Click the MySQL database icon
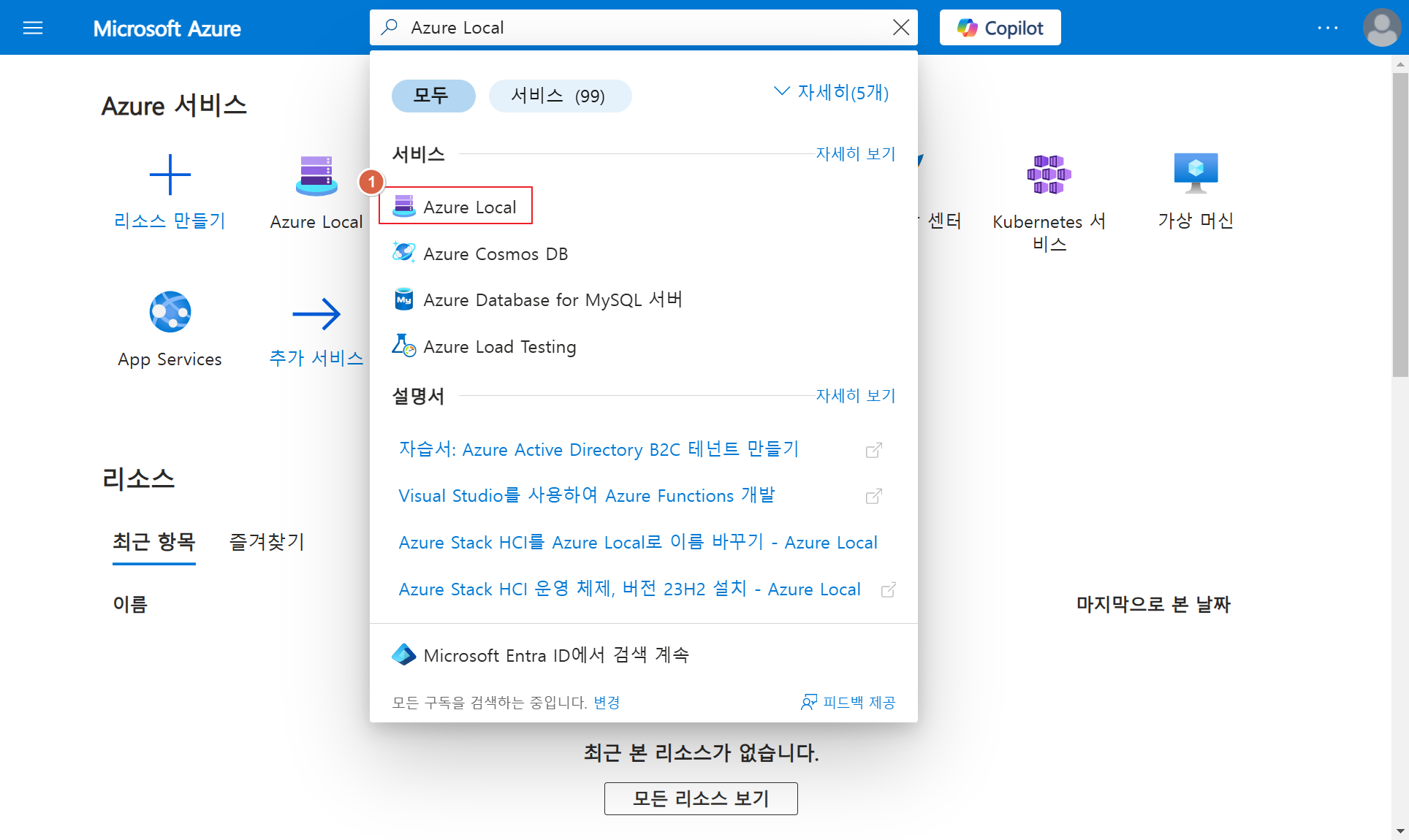The width and height of the screenshot is (1409, 840). click(403, 299)
